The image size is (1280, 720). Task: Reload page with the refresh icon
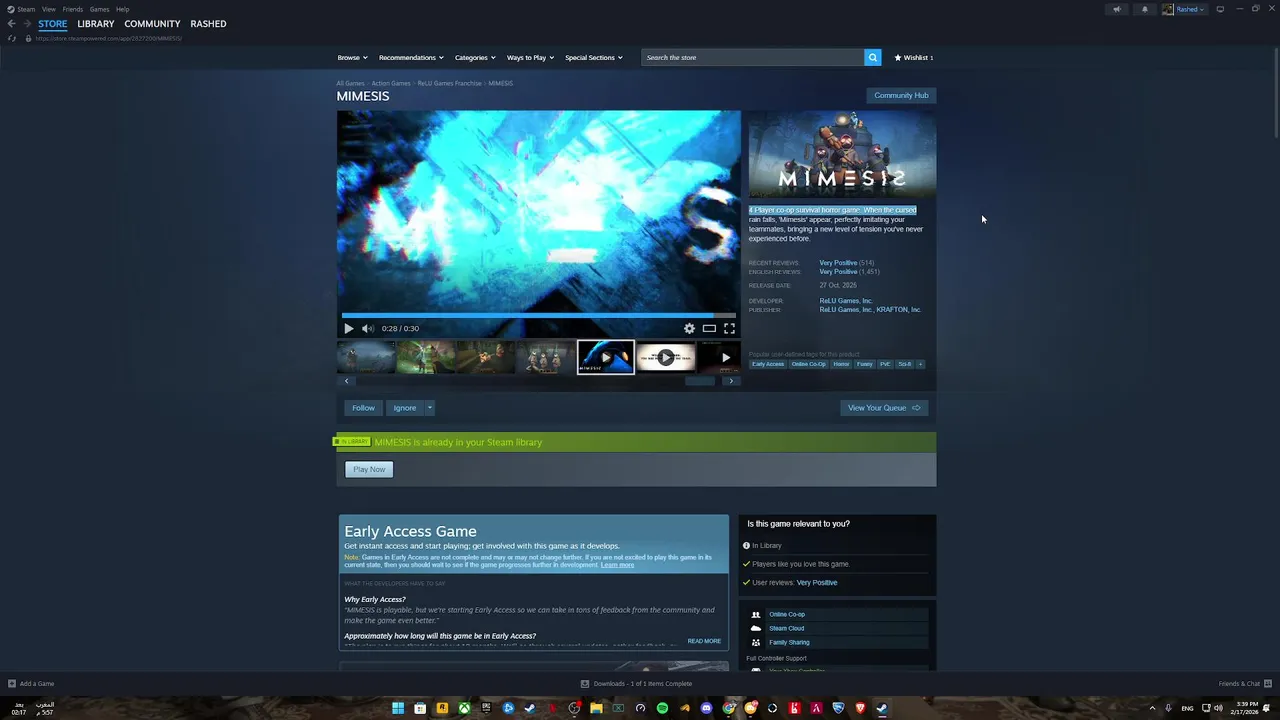(12, 38)
